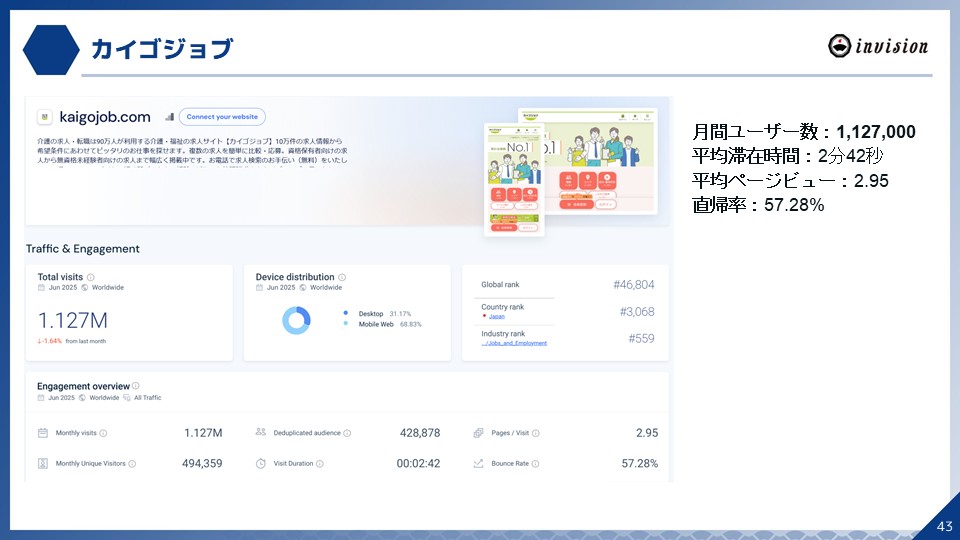The height and width of the screenshot is (540, 960).
Task: Click the 57.28% bounce rate value in table
Action: click(x=640, y=463)
